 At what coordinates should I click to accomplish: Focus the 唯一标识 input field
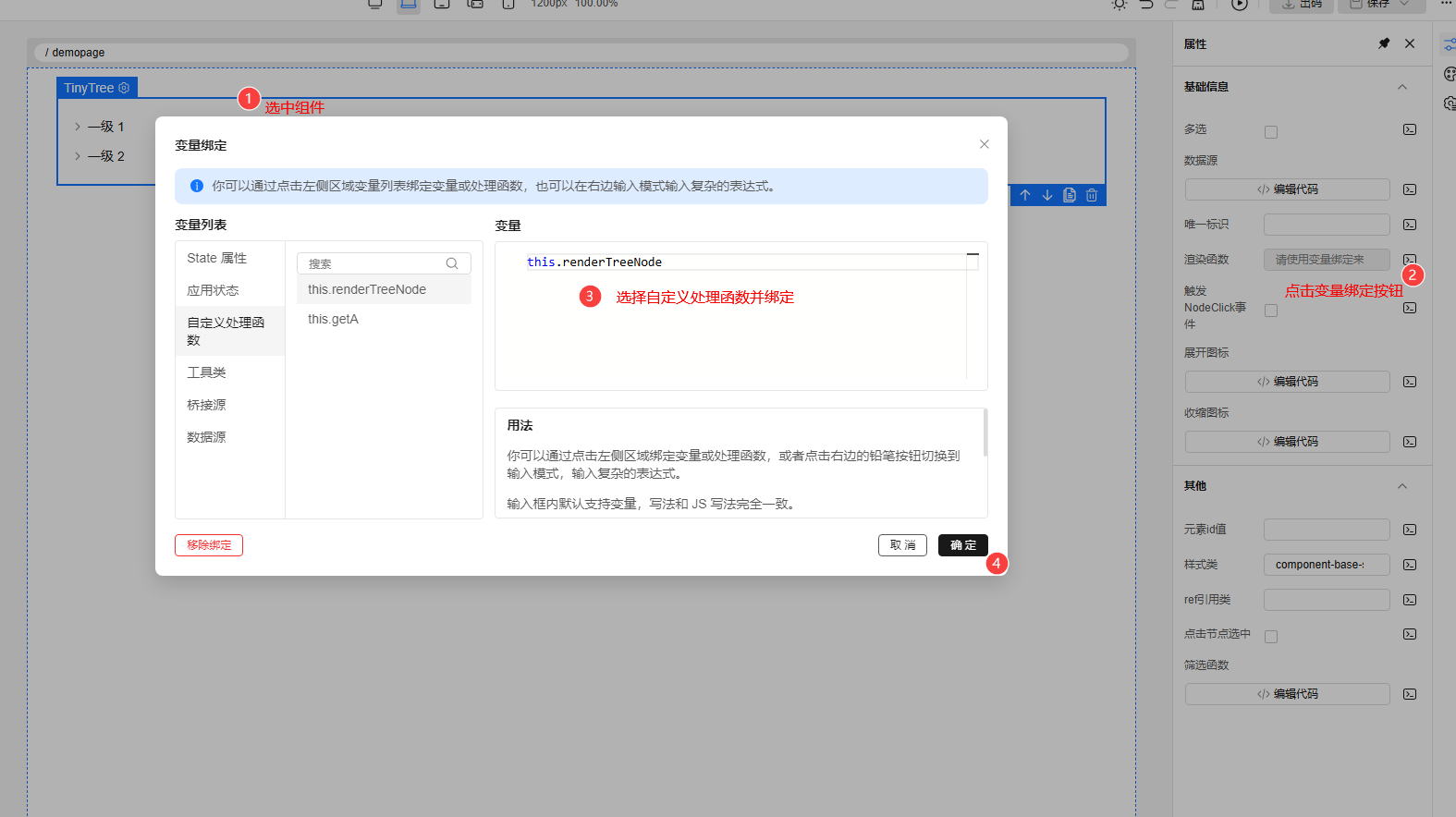pos(1327,225)
